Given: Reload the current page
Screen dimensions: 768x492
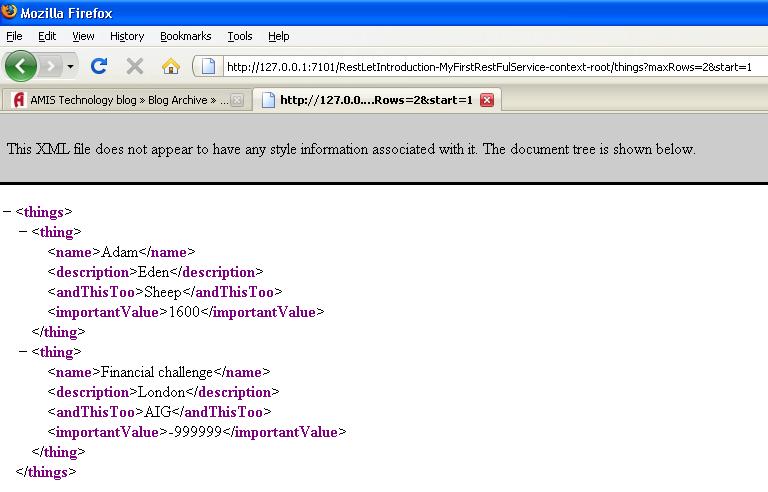Looking at the screenshot, I should point(99,66).
